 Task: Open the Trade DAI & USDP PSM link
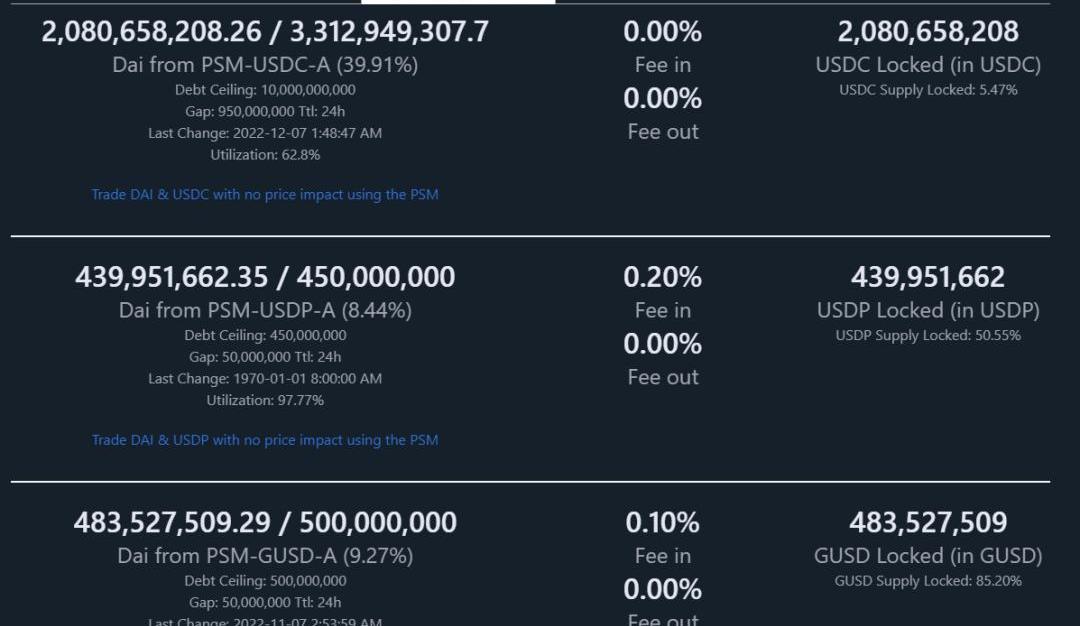pos(265,440)
